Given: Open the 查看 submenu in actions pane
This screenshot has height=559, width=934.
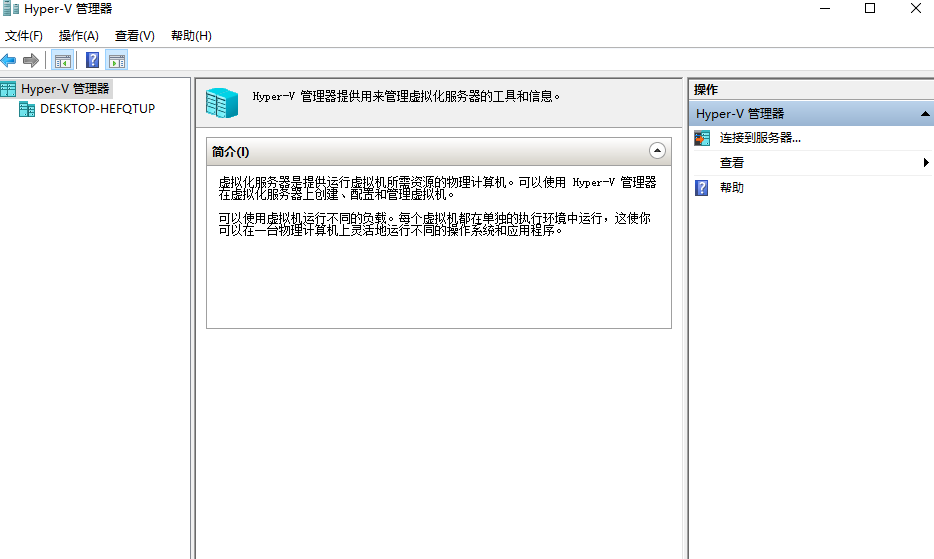Looking at the screenshot, I should pyautogui.click(x=811, y=163).
